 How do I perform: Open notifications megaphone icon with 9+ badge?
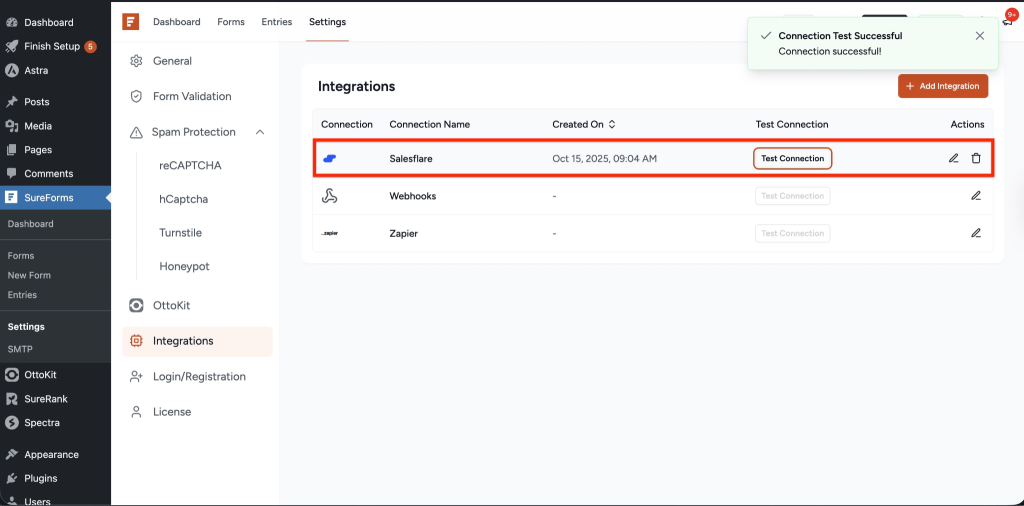coord(1007,21)
